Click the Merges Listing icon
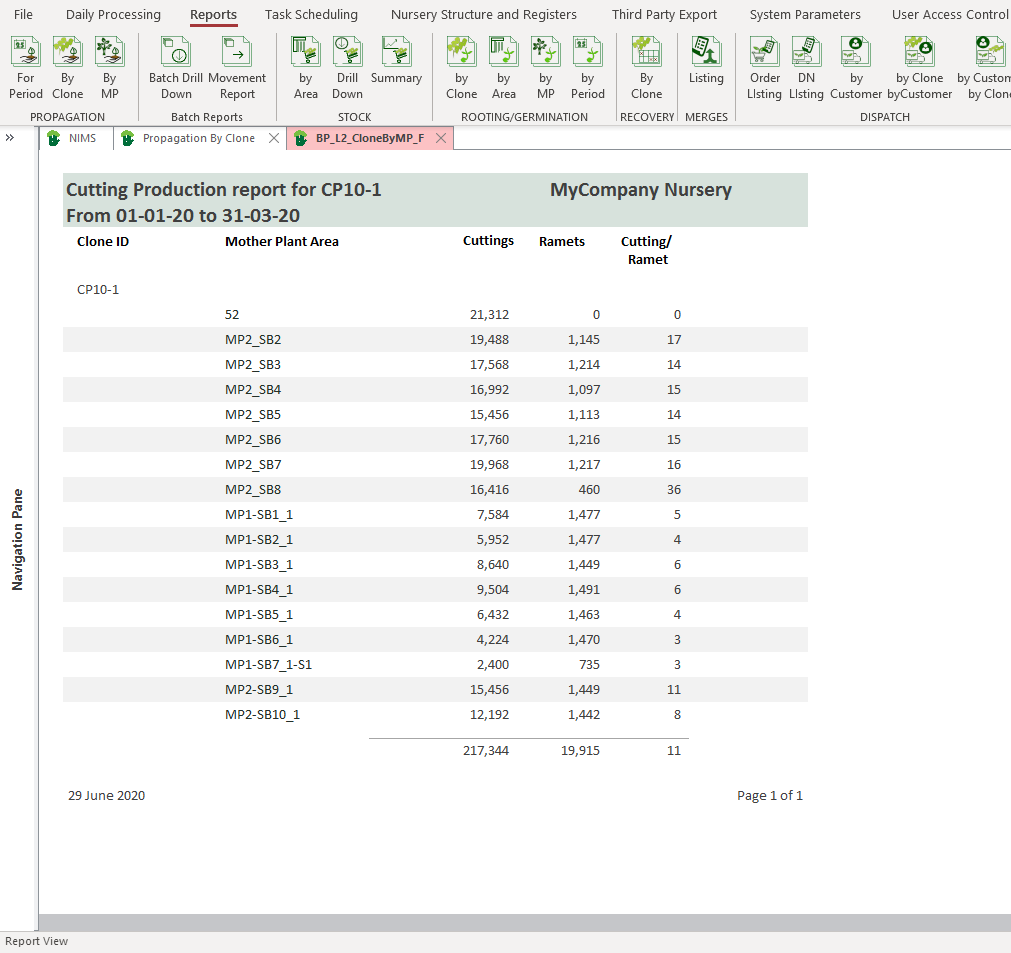The image size is (1011, 953). tap(706, 60)
